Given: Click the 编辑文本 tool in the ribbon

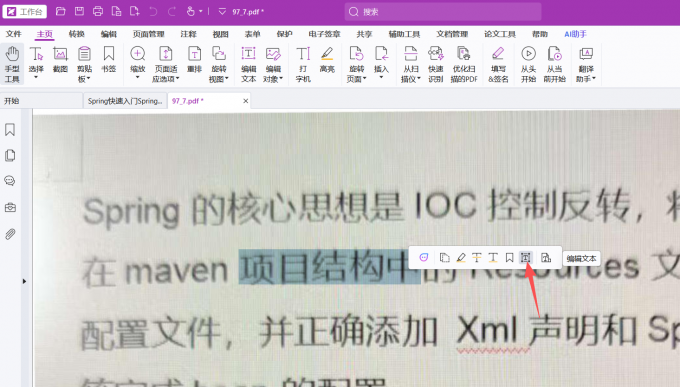Looking at the screenshot, I should pos(248,64).
